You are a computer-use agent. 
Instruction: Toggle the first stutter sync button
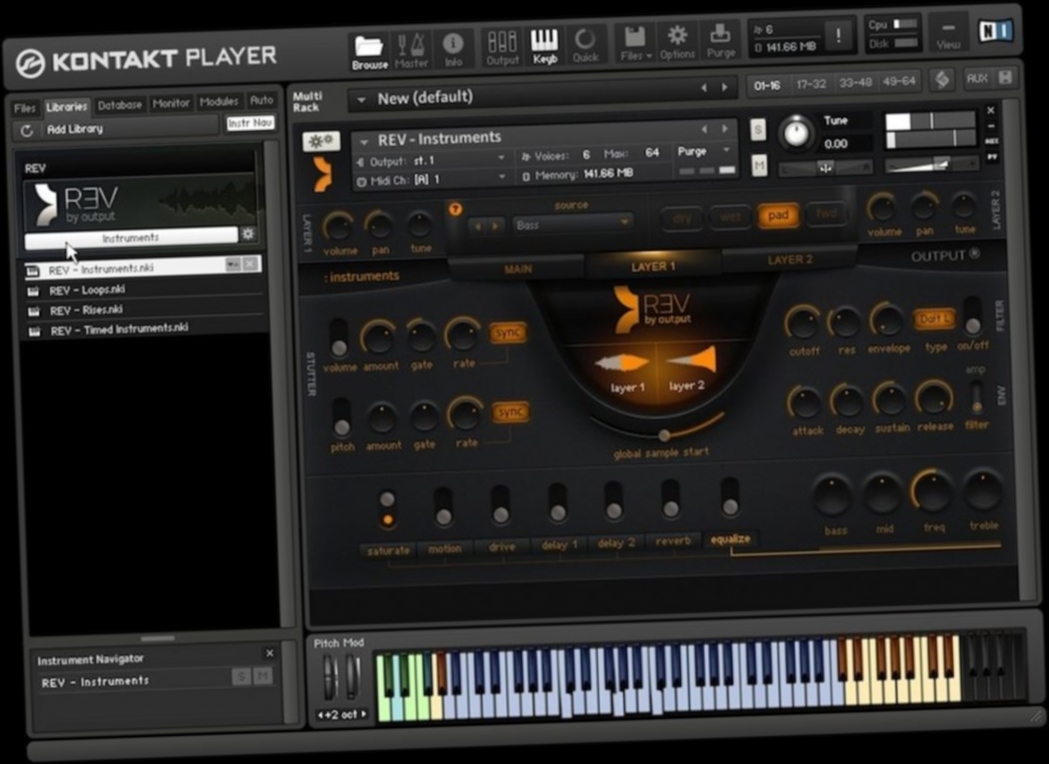pos(507,332)
